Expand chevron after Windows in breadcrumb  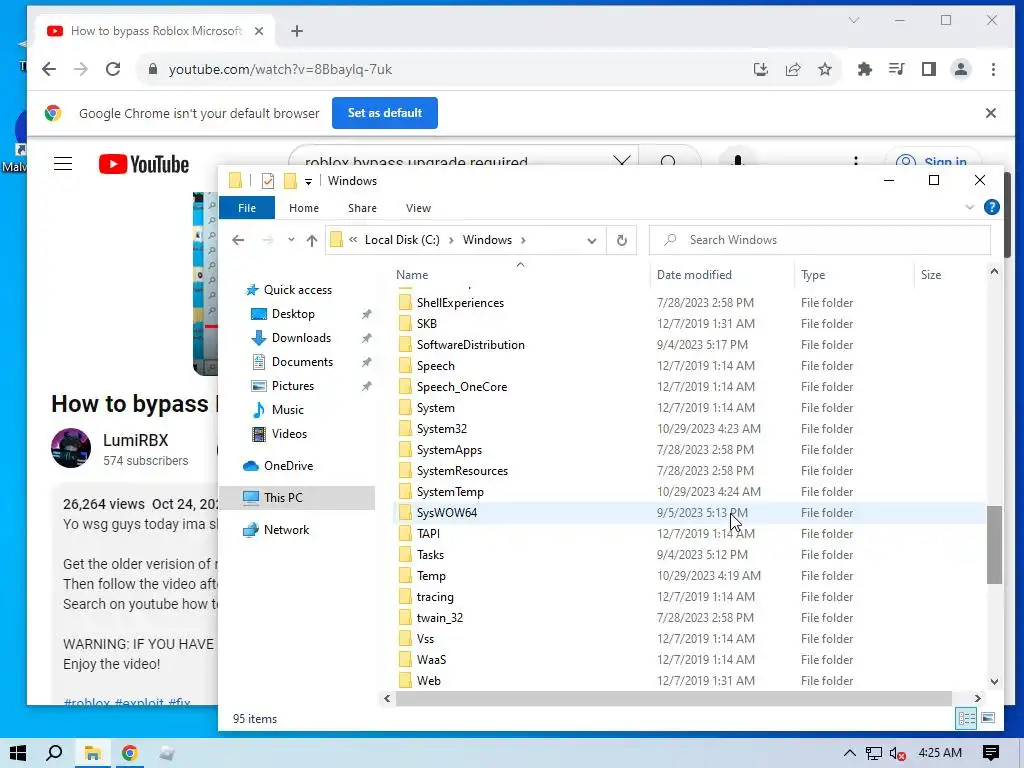[523, 240]
